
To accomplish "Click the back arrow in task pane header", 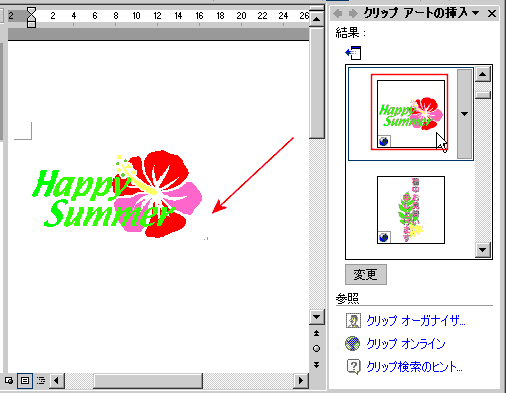I will click(x=338, y=14).
